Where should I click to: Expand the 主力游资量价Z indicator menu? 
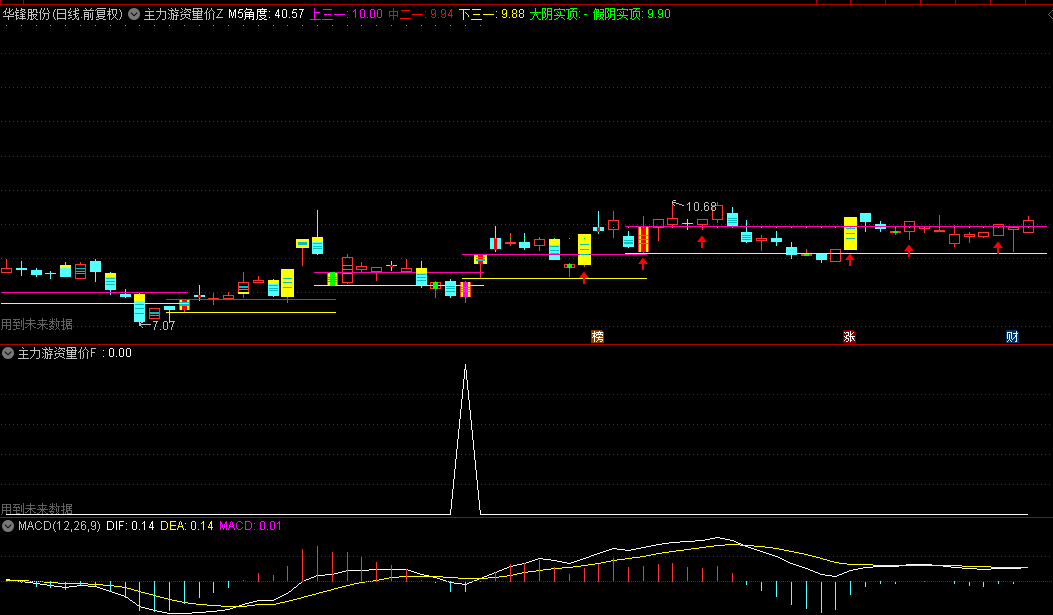pyautogui.click(x=134, y=14)
